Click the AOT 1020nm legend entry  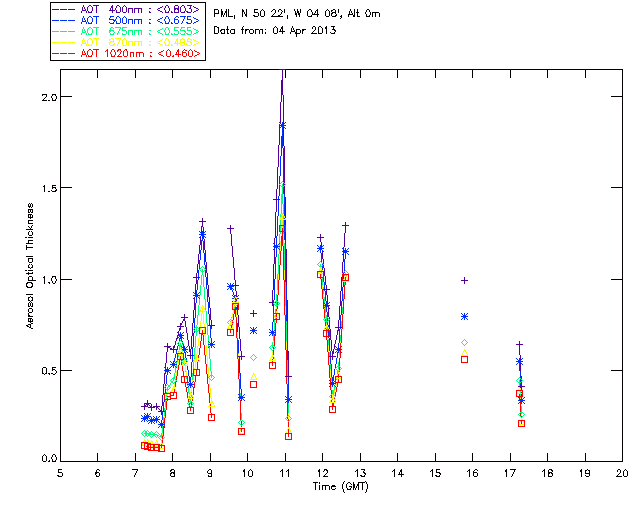pyautogui.click(x=127, y=53)
